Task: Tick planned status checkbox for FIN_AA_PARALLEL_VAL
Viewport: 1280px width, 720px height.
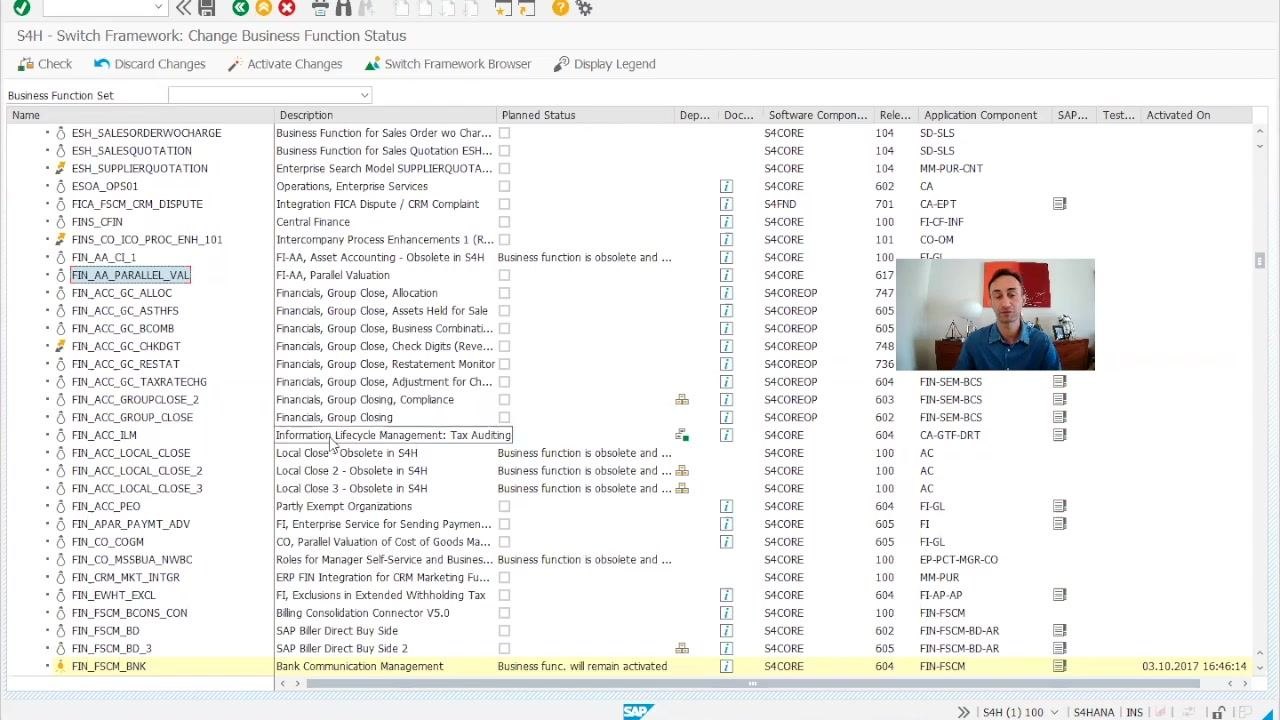Action: click(504, 275)
